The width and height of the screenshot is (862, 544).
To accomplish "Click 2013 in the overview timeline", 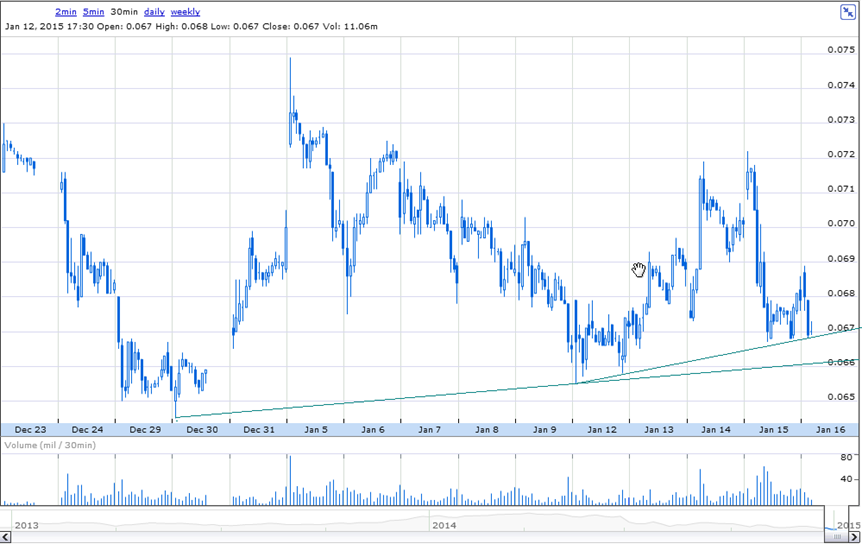I will pos(26,525).
